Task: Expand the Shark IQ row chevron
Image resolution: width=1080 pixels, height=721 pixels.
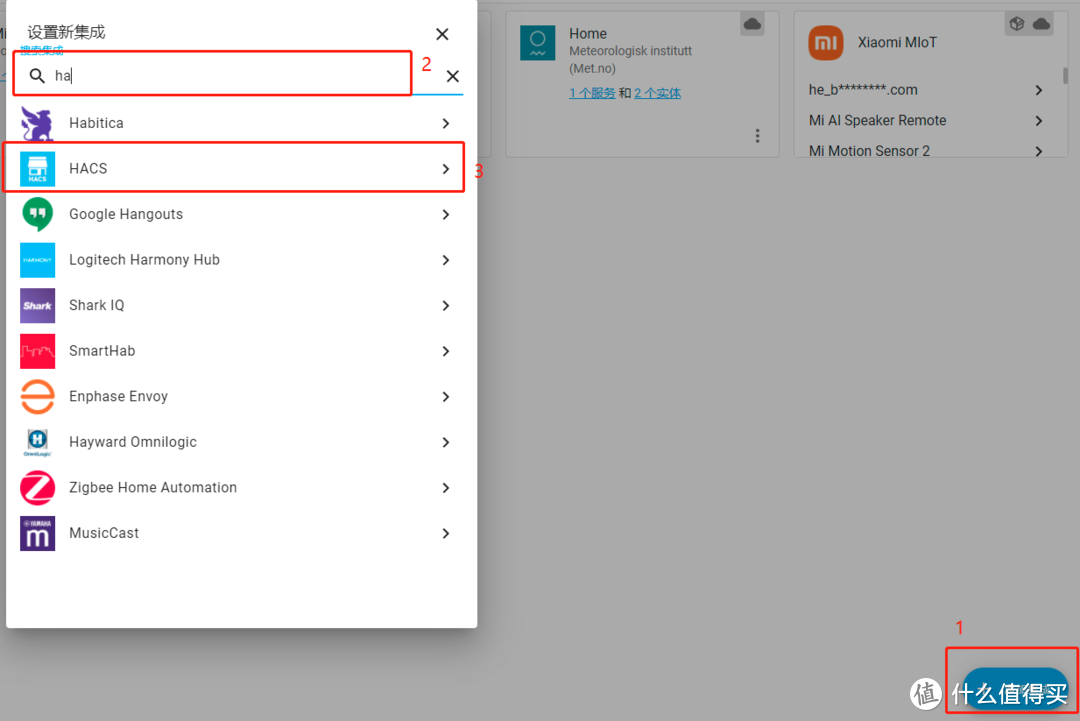Action: click(x=446, y=305)
